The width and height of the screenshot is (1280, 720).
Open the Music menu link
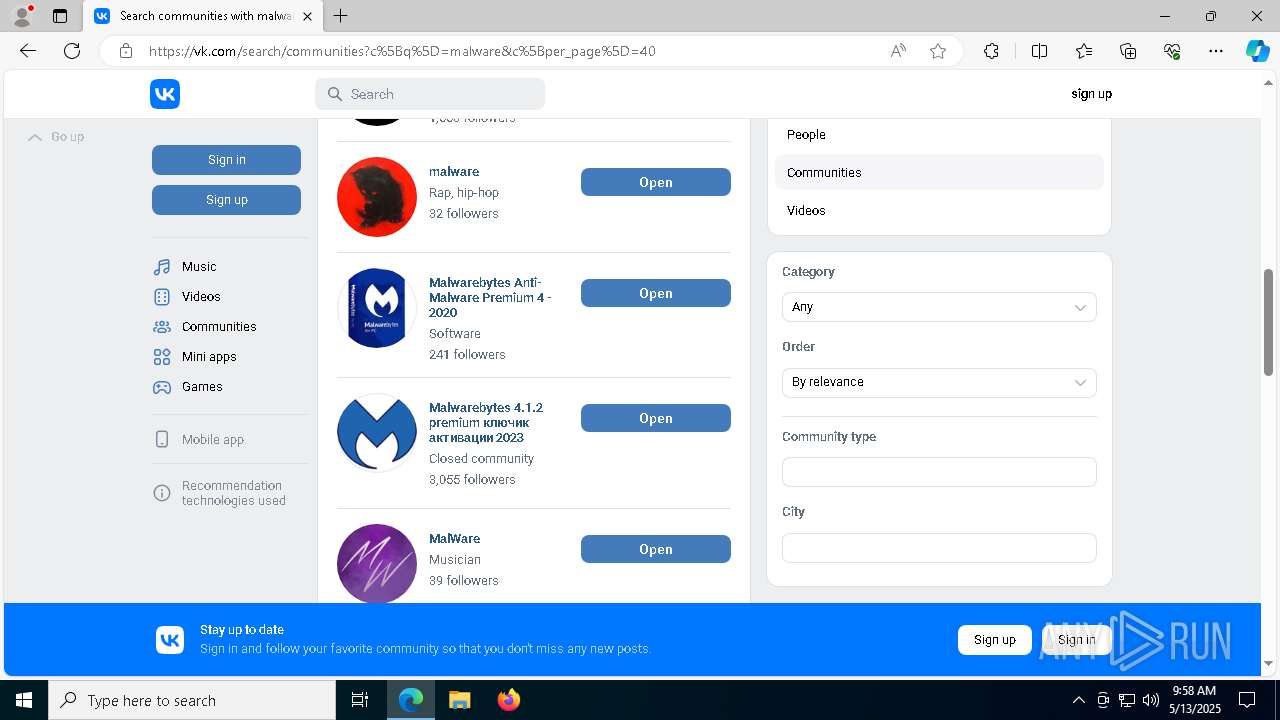pos(199,267)
